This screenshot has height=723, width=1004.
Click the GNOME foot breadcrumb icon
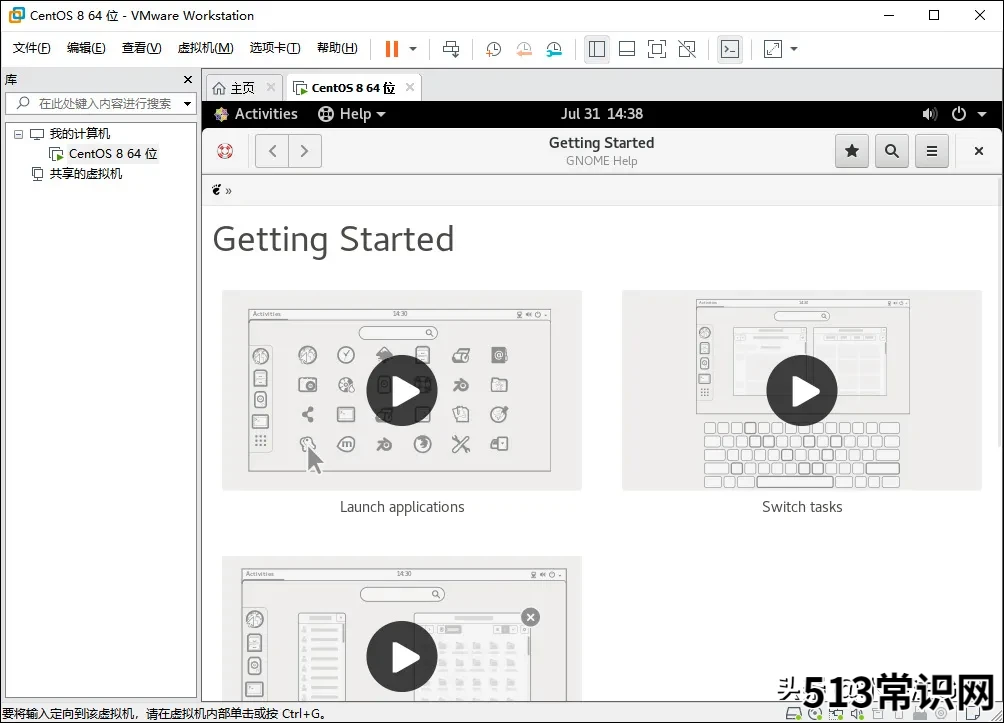[x=217, y=190]
